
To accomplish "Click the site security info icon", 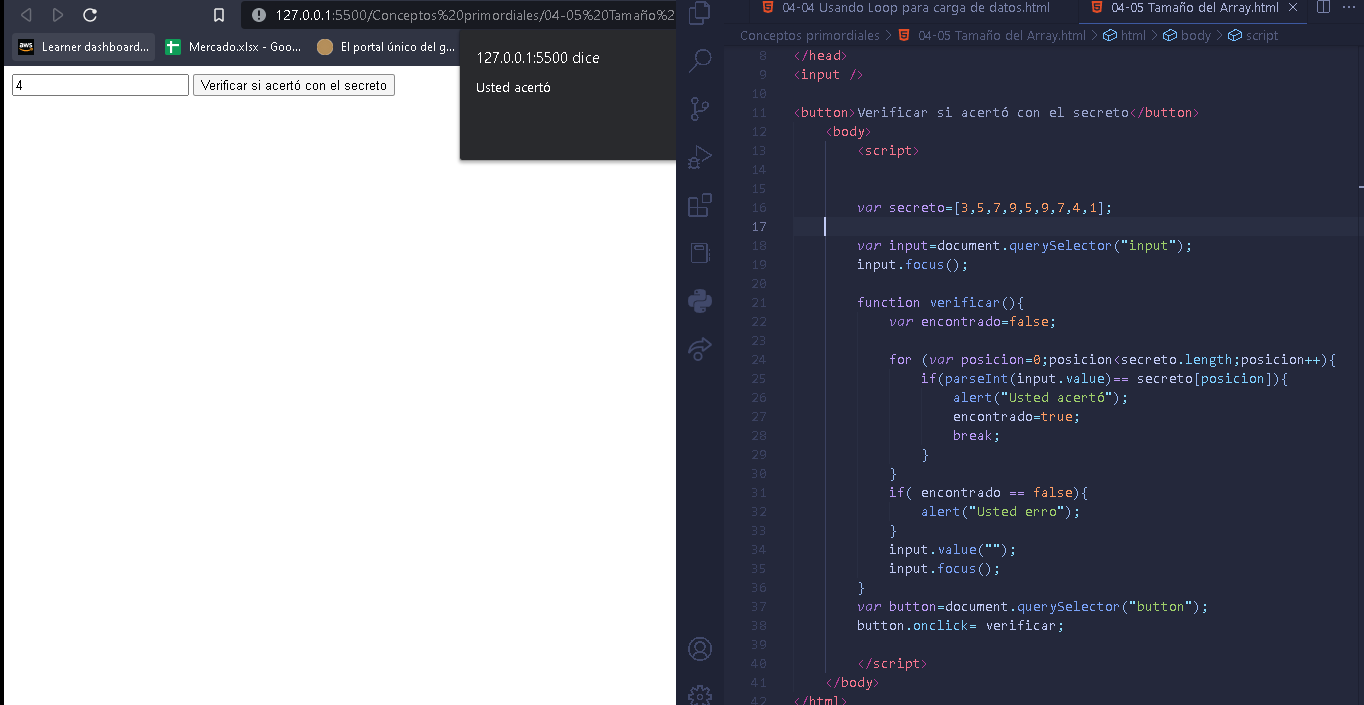I will coord(259,15).
